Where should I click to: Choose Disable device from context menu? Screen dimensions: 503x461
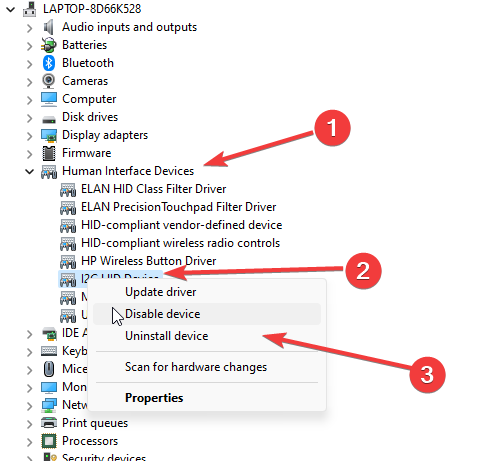pos(207,314)
